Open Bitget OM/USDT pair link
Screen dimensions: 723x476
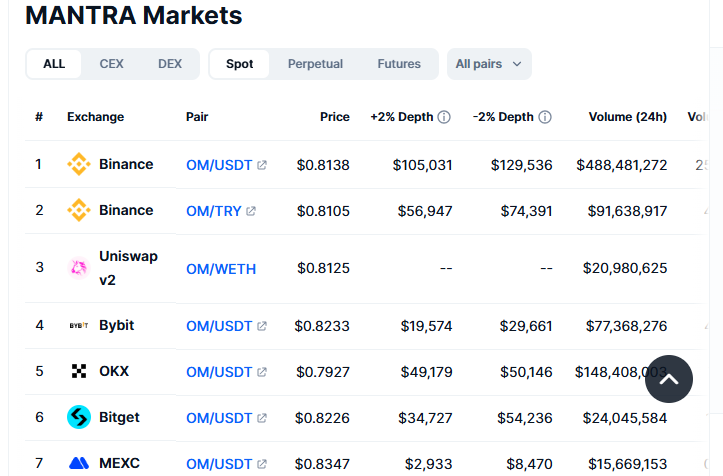tap(219, 418)
